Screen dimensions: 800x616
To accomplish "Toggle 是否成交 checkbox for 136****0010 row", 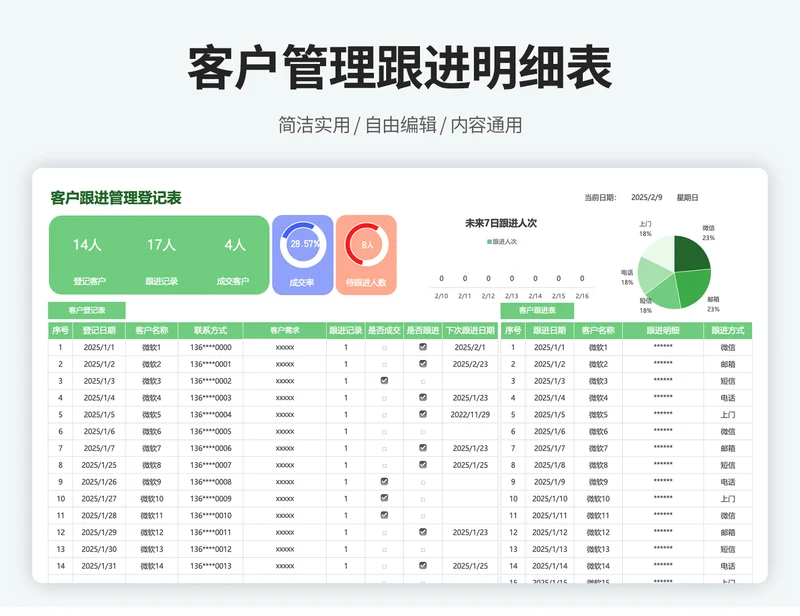I will pos(384,515).
